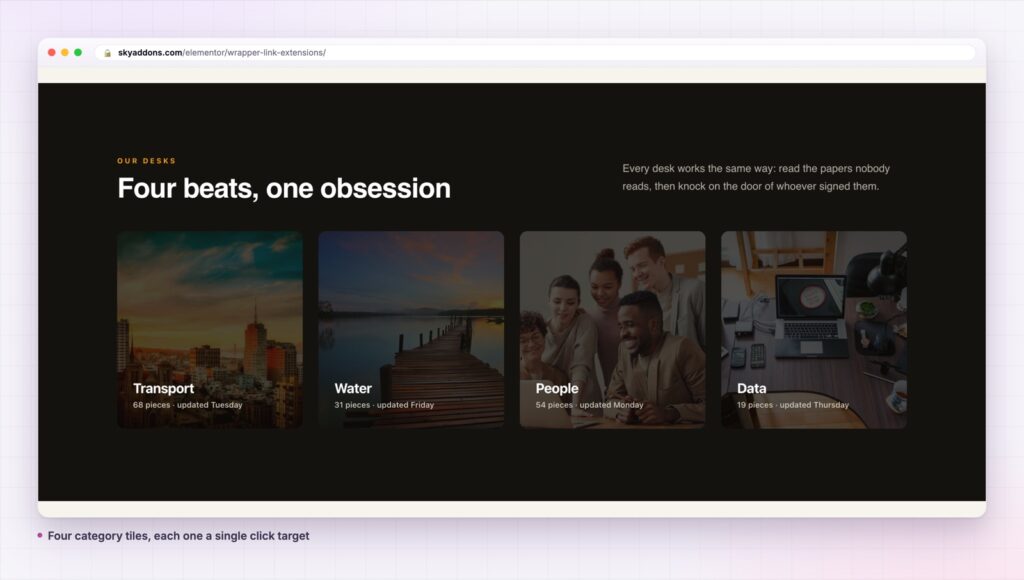Open the Water desk tile
Image resolution: width=1024 pixels, height=580 pixels.
click(411, 330)
